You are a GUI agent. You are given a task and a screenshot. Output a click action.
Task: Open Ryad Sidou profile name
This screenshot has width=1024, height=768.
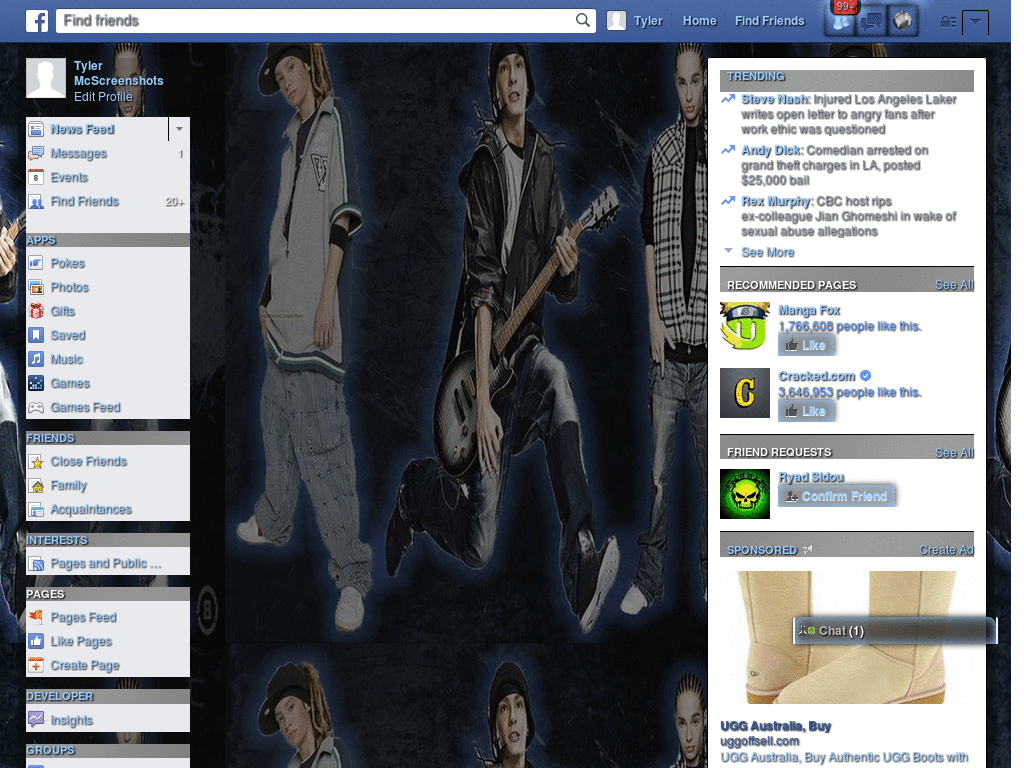coord(811,477)
